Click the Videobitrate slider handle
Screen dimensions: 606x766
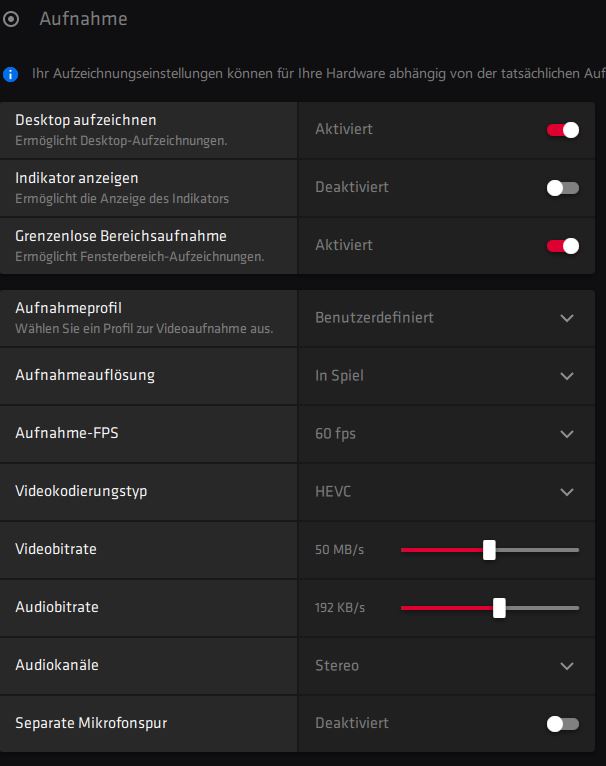click(x=489, y=550)
